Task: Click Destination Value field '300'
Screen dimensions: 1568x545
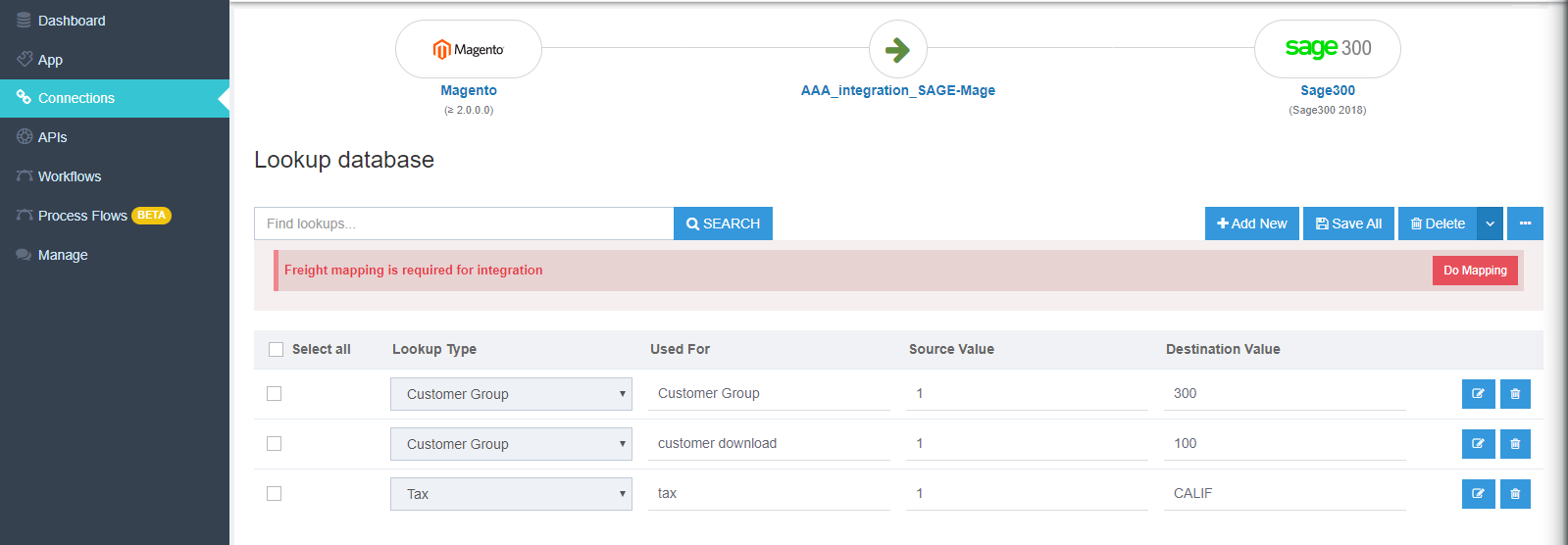Action: pos(1285,393)
